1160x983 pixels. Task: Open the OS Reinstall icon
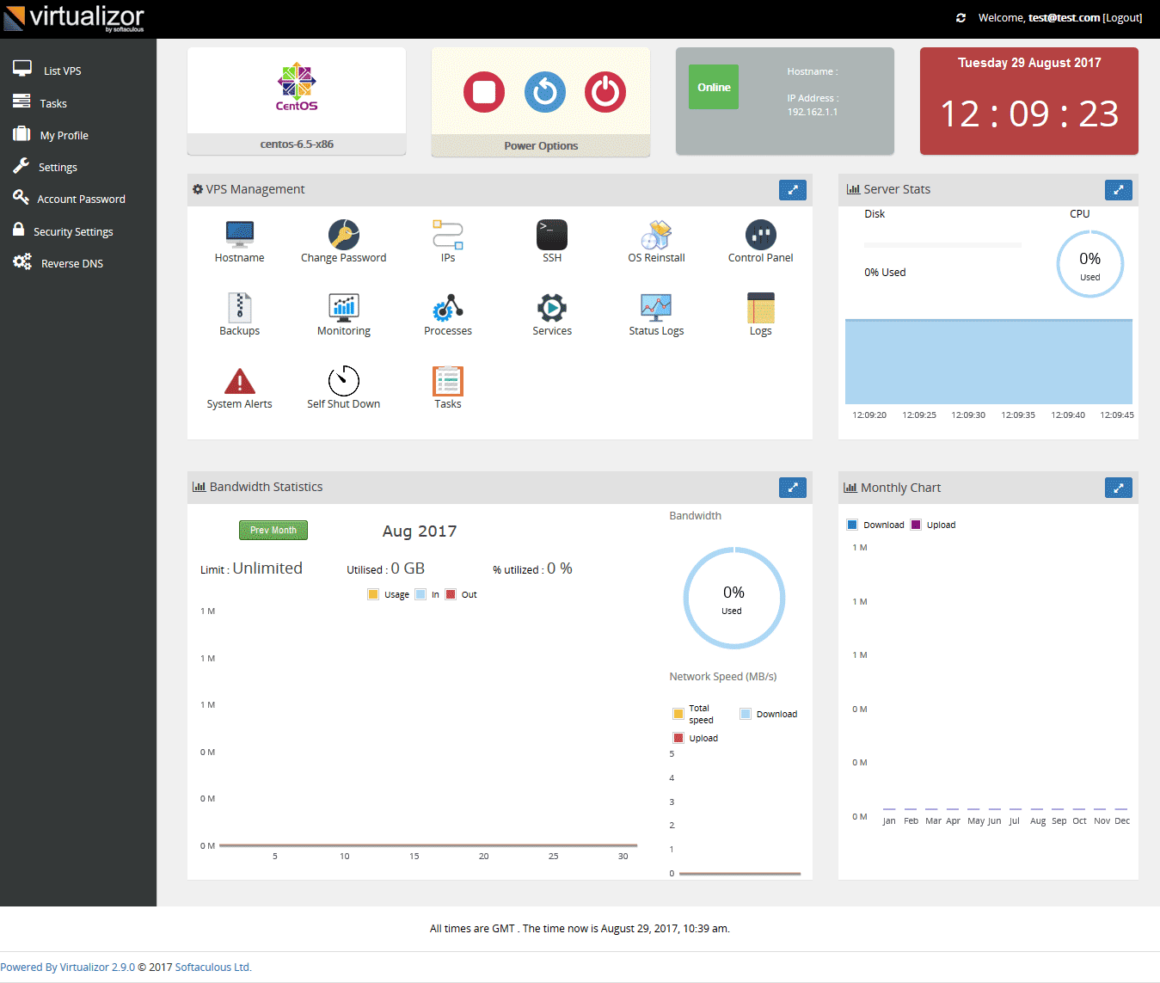click(x=656, y=234)
